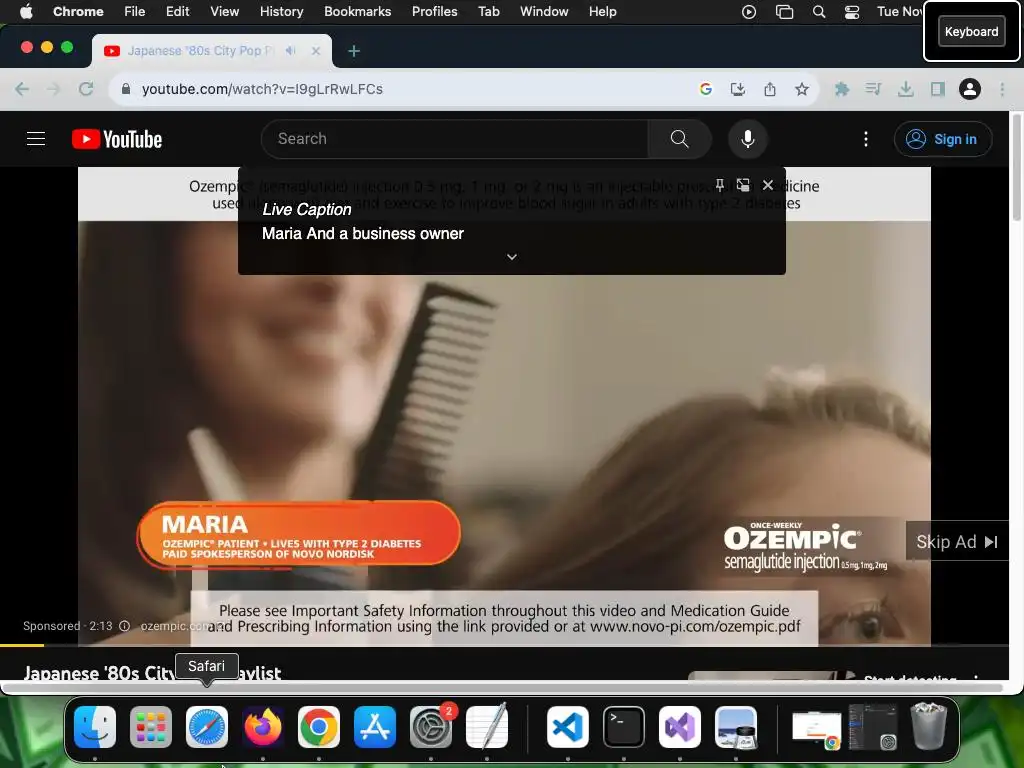Open the media control playlist icon
Image resolution: width=1024 pixels, height=768 pixels.
[874, 89]
